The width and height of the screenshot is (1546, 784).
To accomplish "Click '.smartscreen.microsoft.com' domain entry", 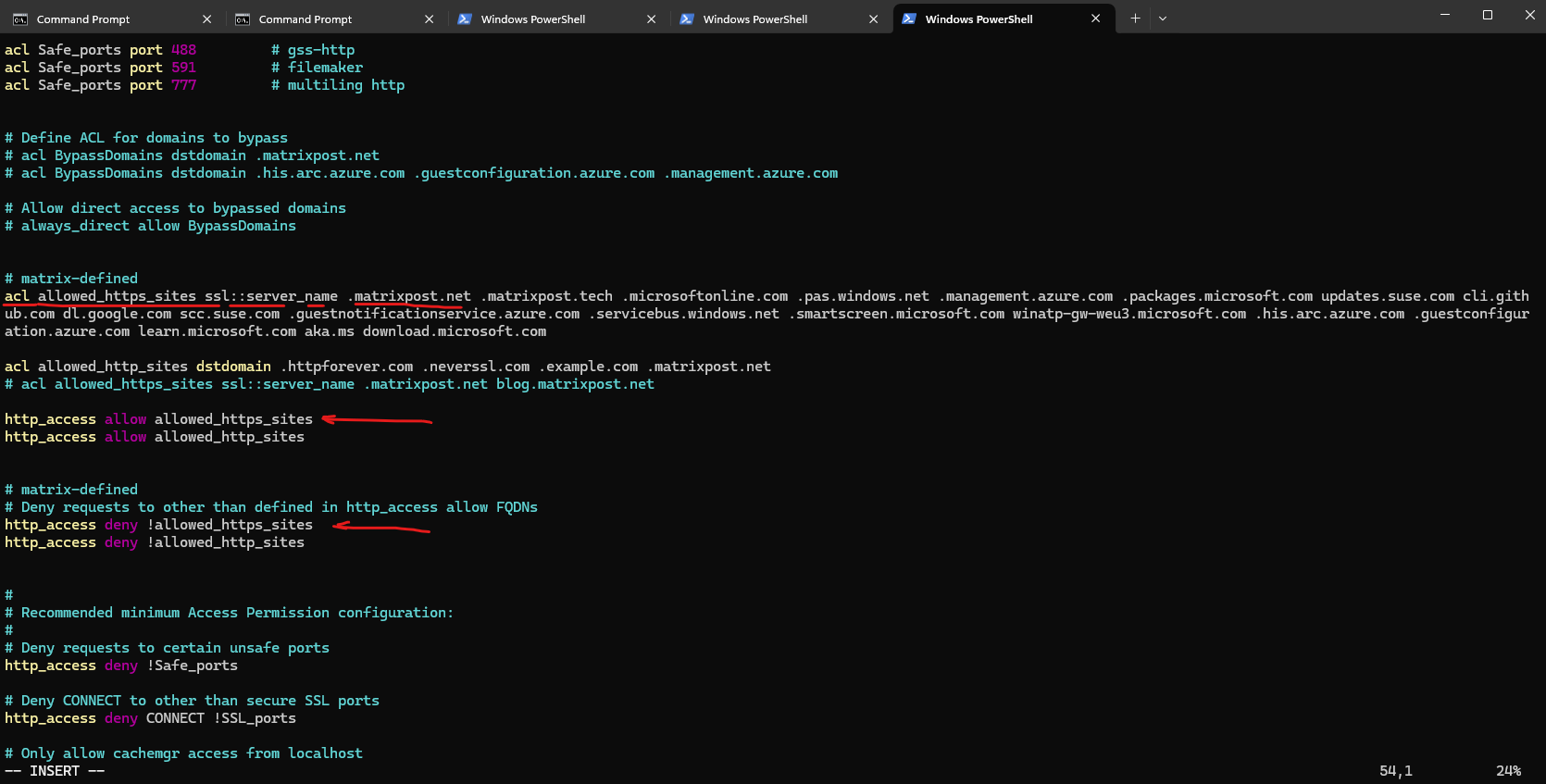I will [897, 314].
